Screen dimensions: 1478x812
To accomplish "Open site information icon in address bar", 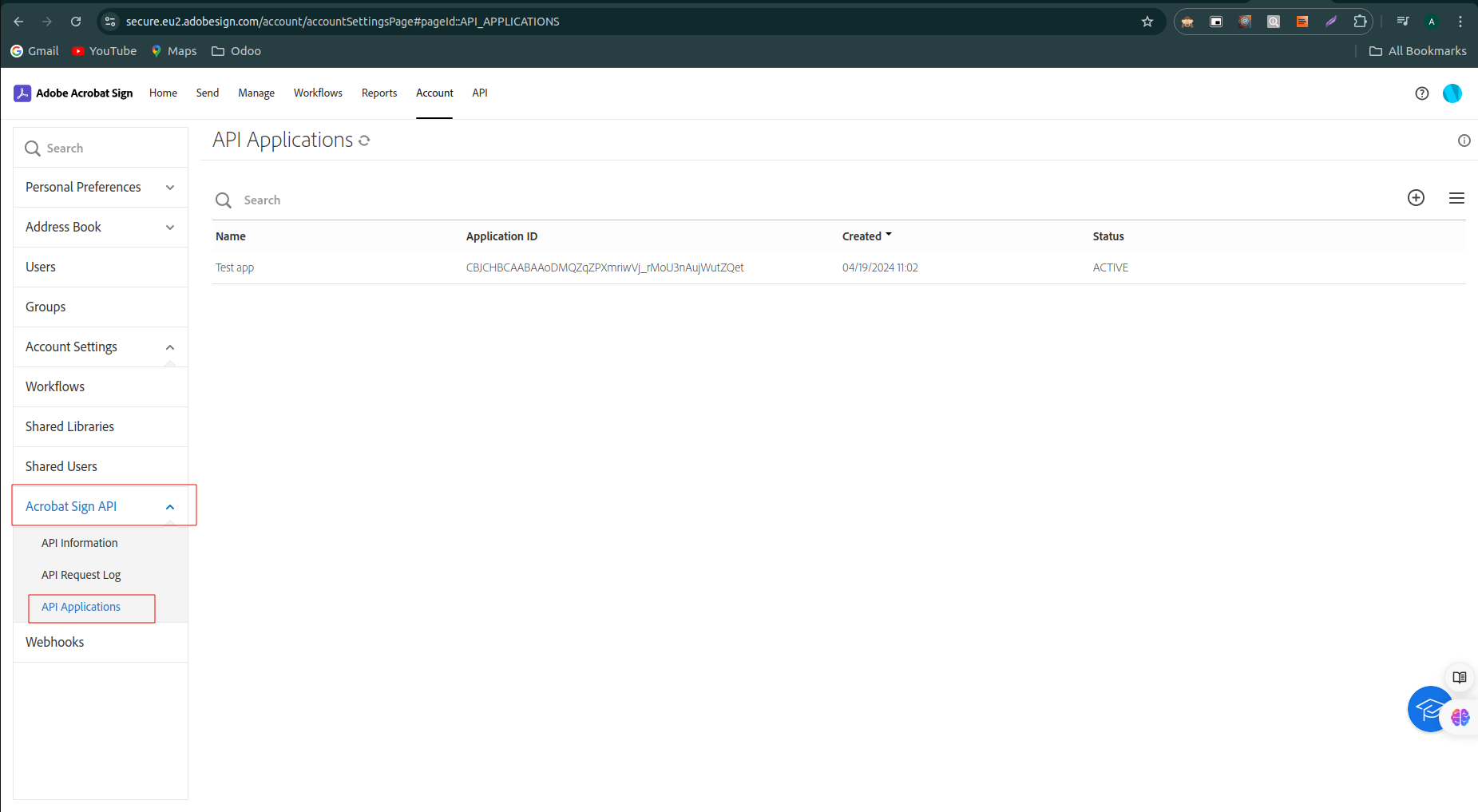I will [x=110, y=22].
